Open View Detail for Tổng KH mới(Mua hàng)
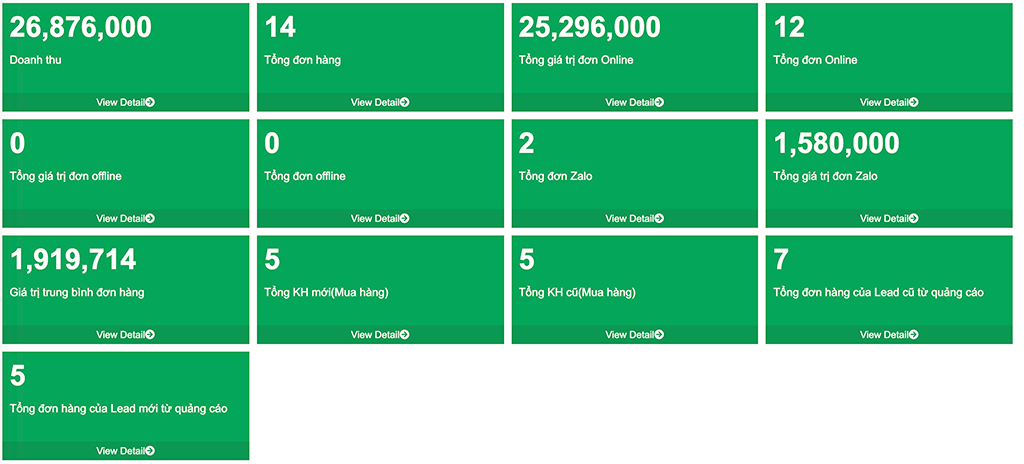Viewport: 1024px width, 464px height. coord(380,334)
